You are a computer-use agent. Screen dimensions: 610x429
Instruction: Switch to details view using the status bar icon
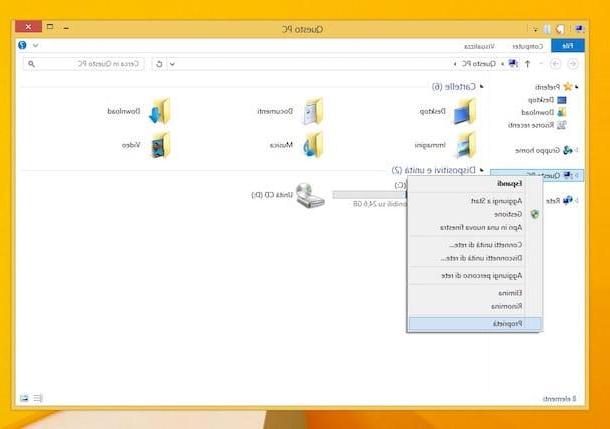click(37, 398)
